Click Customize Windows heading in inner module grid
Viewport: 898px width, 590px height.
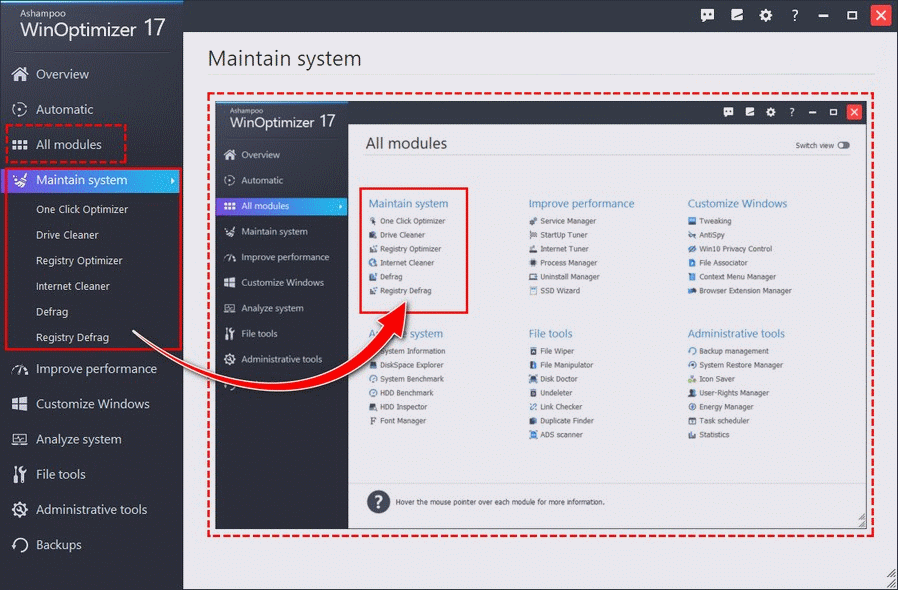(x=737, y=203)
